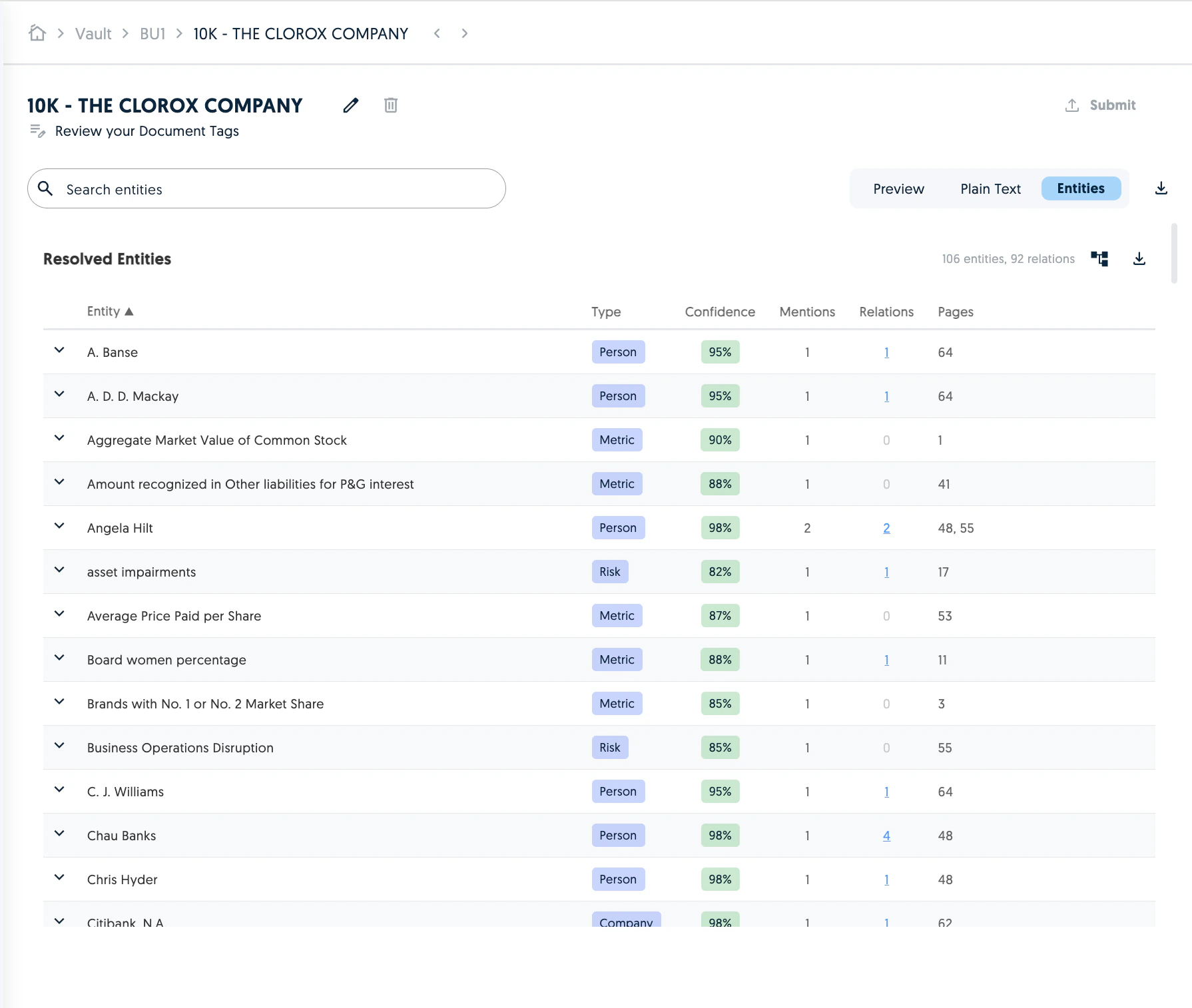Select the Business Operations Disruption entity name
The image size is (1192, 1008).
point(180,748)
